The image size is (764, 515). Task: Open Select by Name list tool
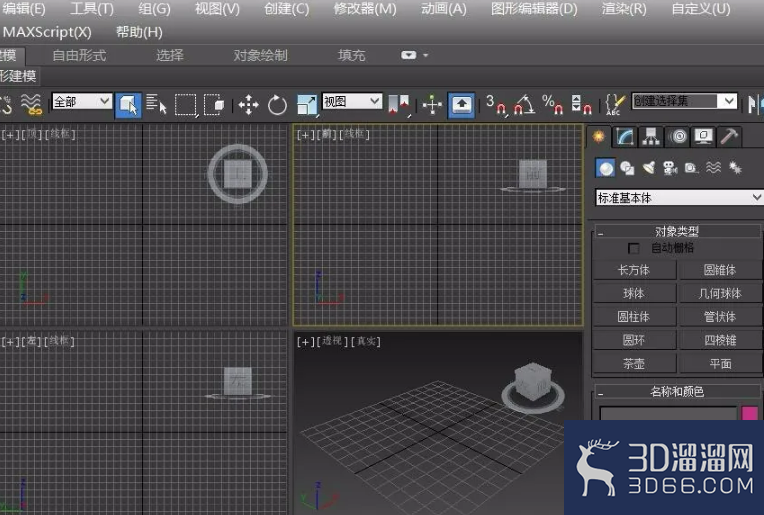point(156,104)
